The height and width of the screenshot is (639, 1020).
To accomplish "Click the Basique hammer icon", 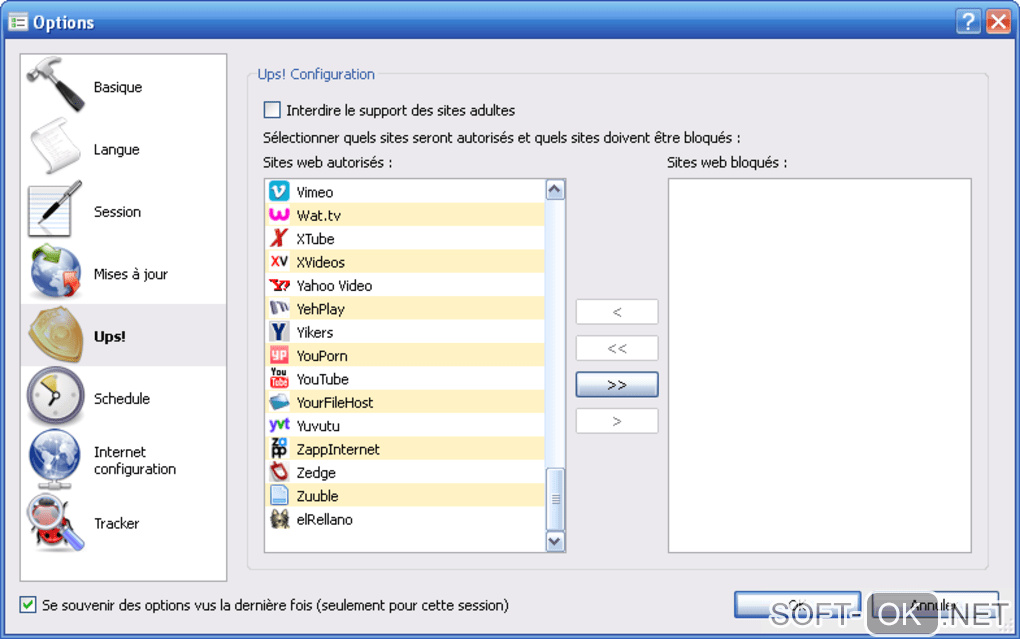I will pos(55,86).
